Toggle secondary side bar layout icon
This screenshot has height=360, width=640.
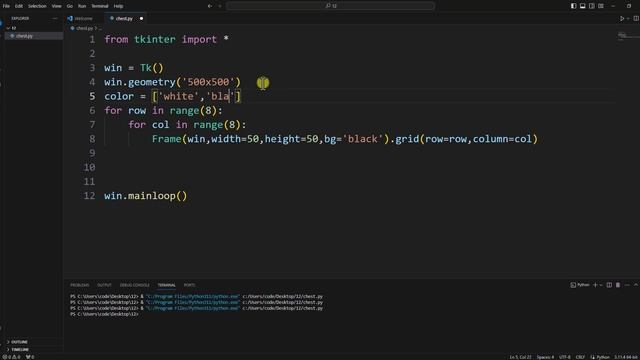(591, 6)
